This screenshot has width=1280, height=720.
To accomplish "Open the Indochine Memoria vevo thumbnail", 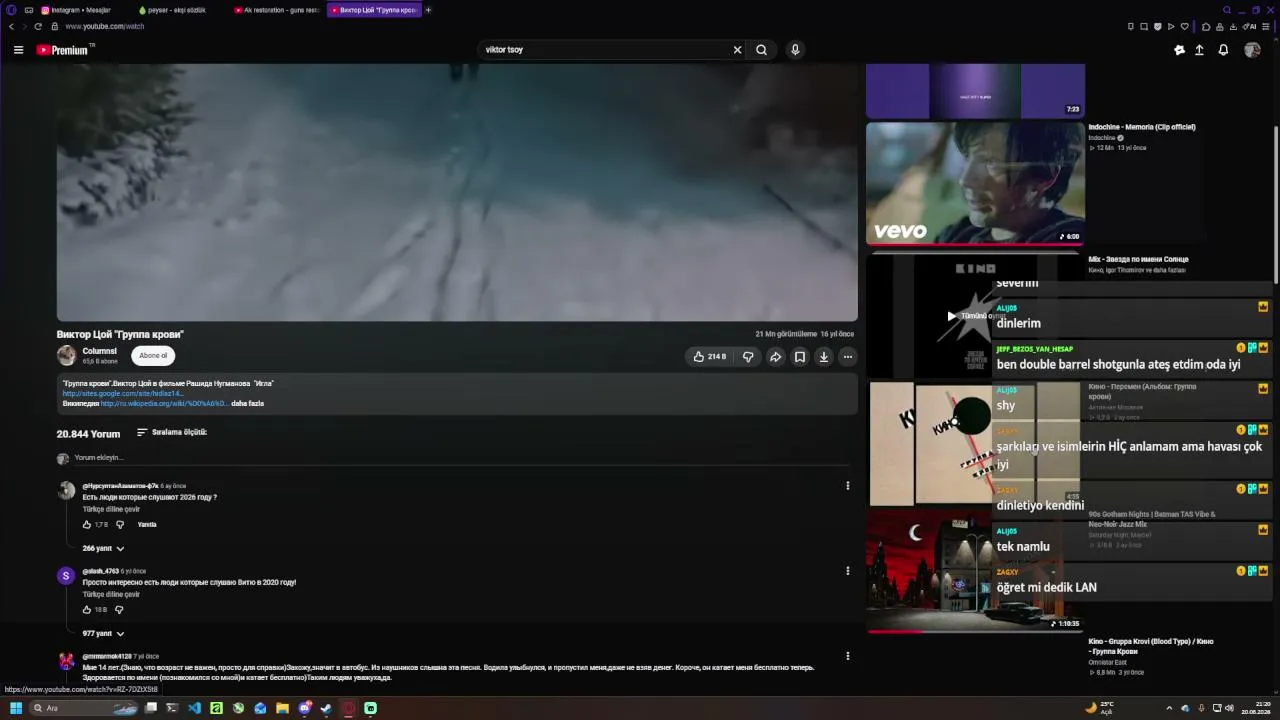I will pyautogui.click(x=975, y=183).
